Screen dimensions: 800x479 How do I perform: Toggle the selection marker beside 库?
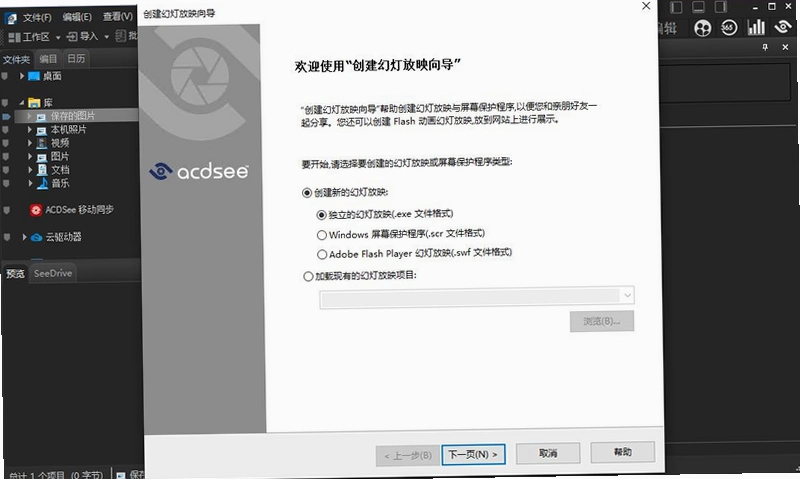coord(5,103)
